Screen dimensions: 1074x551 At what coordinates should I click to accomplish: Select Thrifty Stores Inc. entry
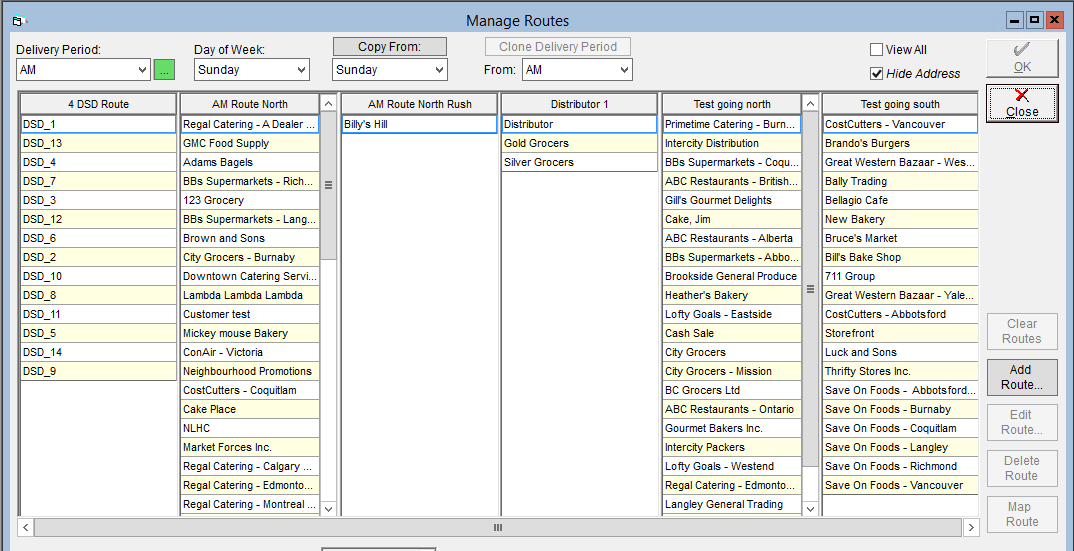(900, 371)
